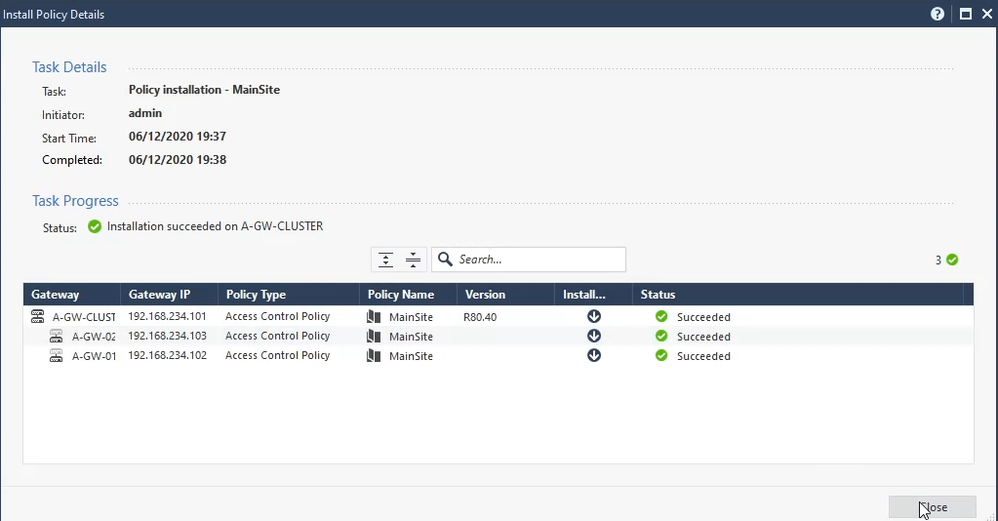Image resolution: width=998 pixels, height=521 pixels.
Task: Click the magnifier icon in search box
Action: [446, 260]
